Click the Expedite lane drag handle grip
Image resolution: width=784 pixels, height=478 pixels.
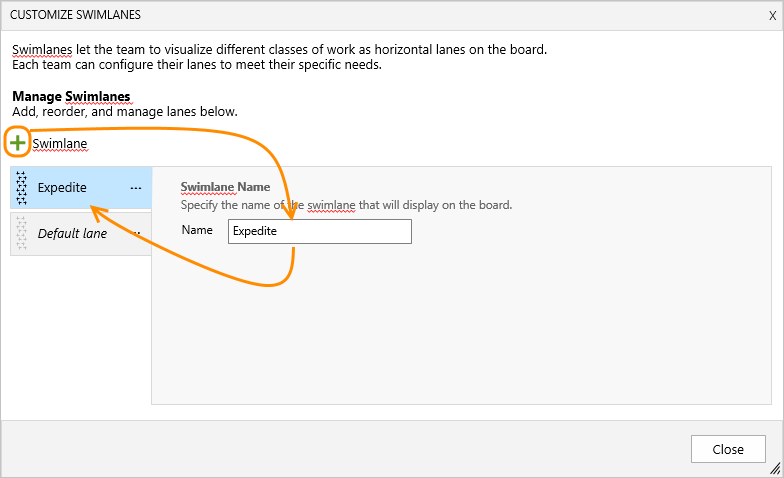[x=22, y=188]
